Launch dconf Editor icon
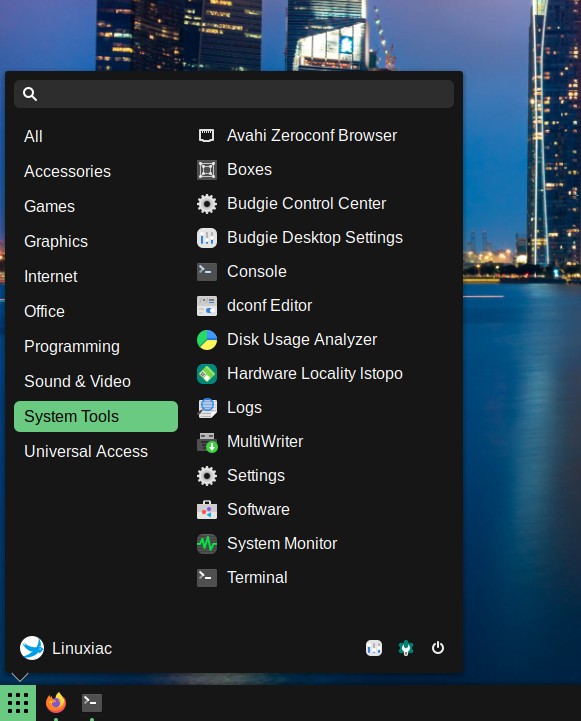The height and width of the screenshot is (721, 581). (x=207, y=306)
